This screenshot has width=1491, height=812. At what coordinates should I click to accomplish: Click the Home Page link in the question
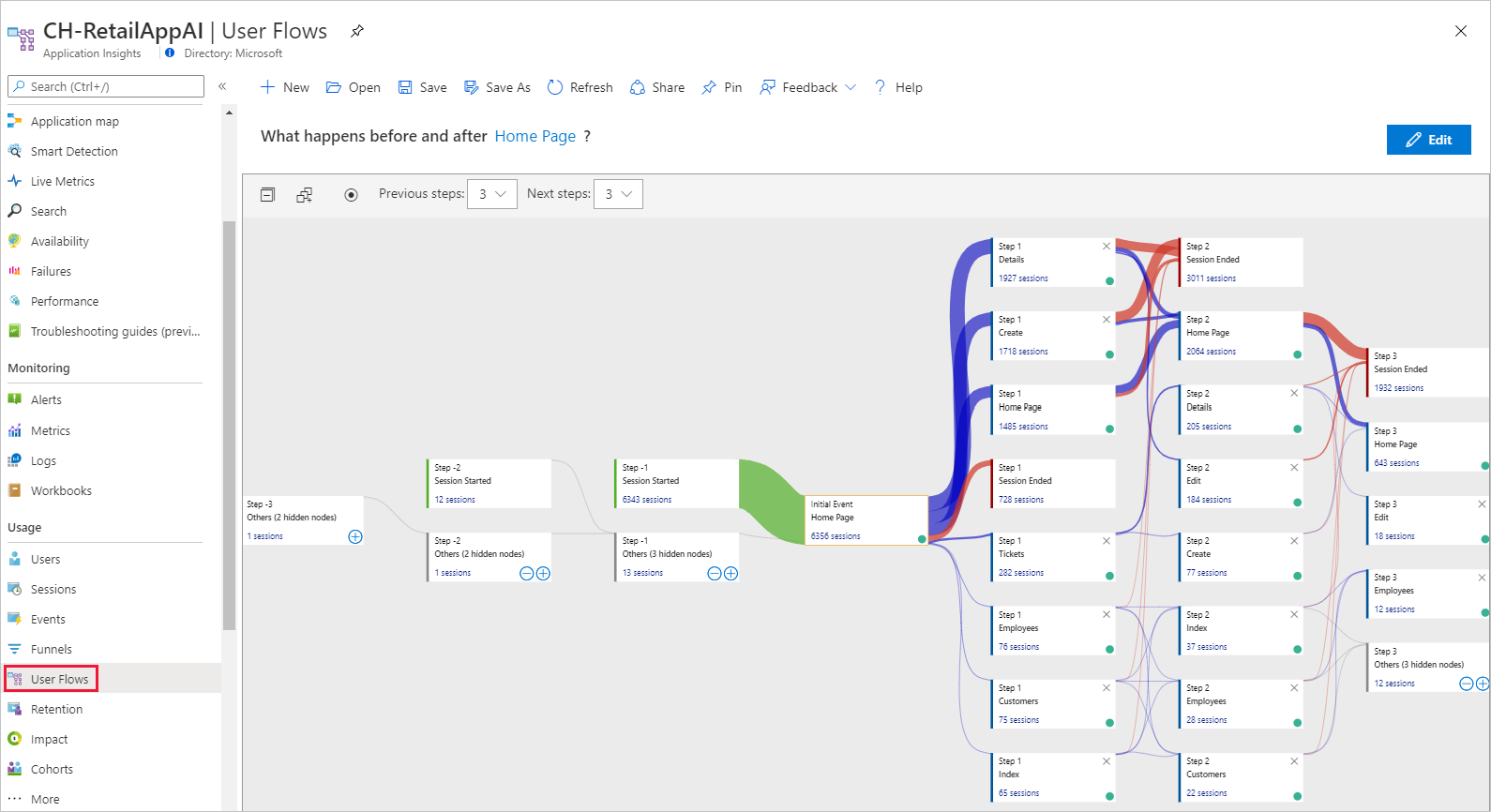(x=535, y=136)
